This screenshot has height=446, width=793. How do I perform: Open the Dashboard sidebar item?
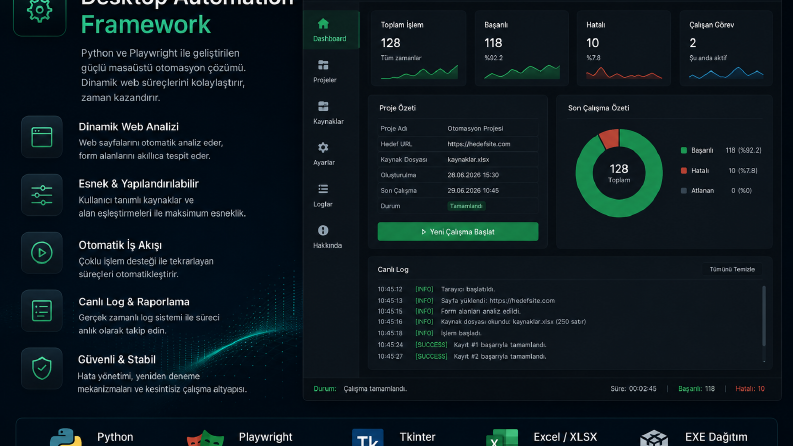[x=330, y=30]
